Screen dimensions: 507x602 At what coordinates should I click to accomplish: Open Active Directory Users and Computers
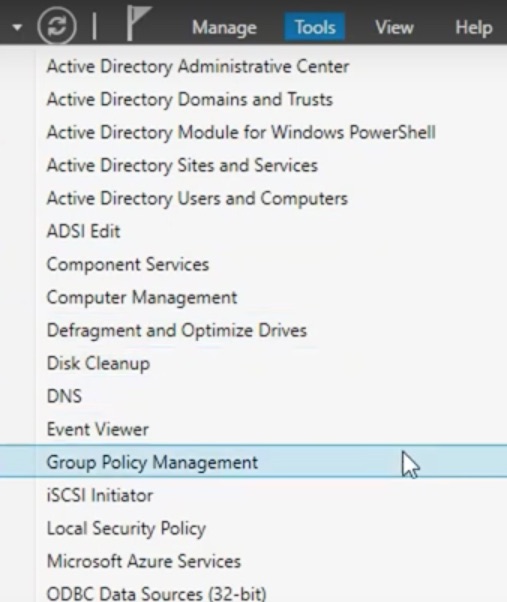coord(197,199)
